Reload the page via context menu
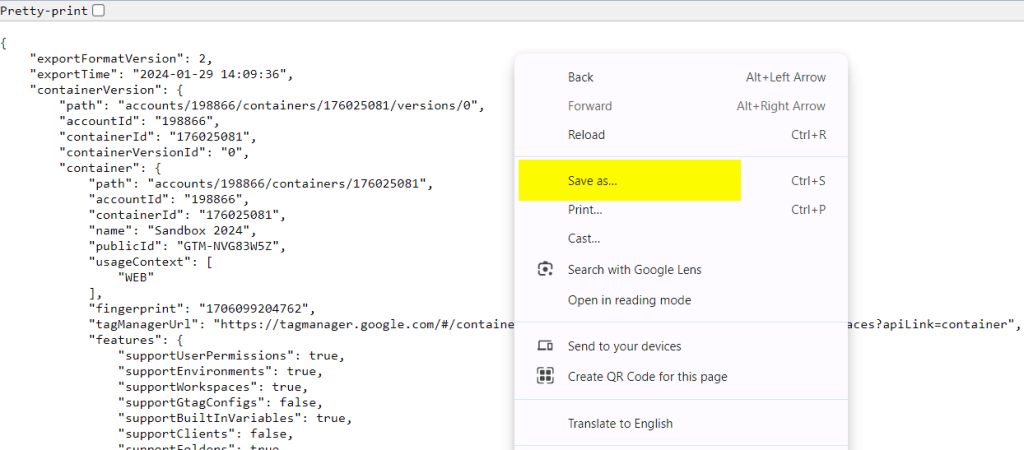 pos(586,135)
